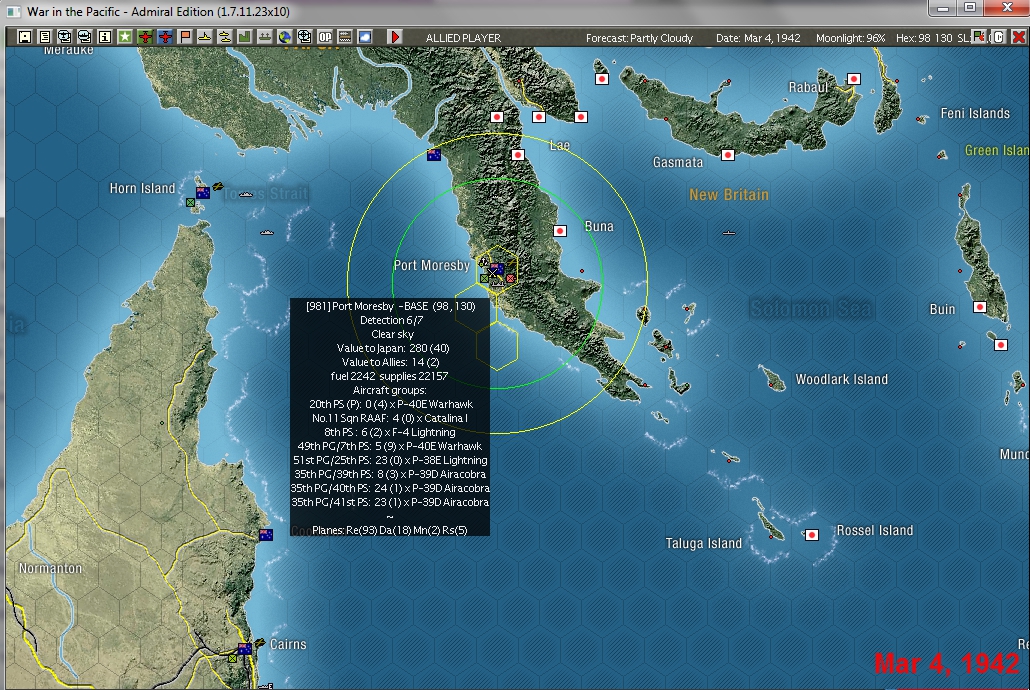This screenshot has width=1030, height=690.
Task: Click 'No.11 Sqn RAAF: 4 (0) x Catalina I' line
Action: [x=390, y=418]
